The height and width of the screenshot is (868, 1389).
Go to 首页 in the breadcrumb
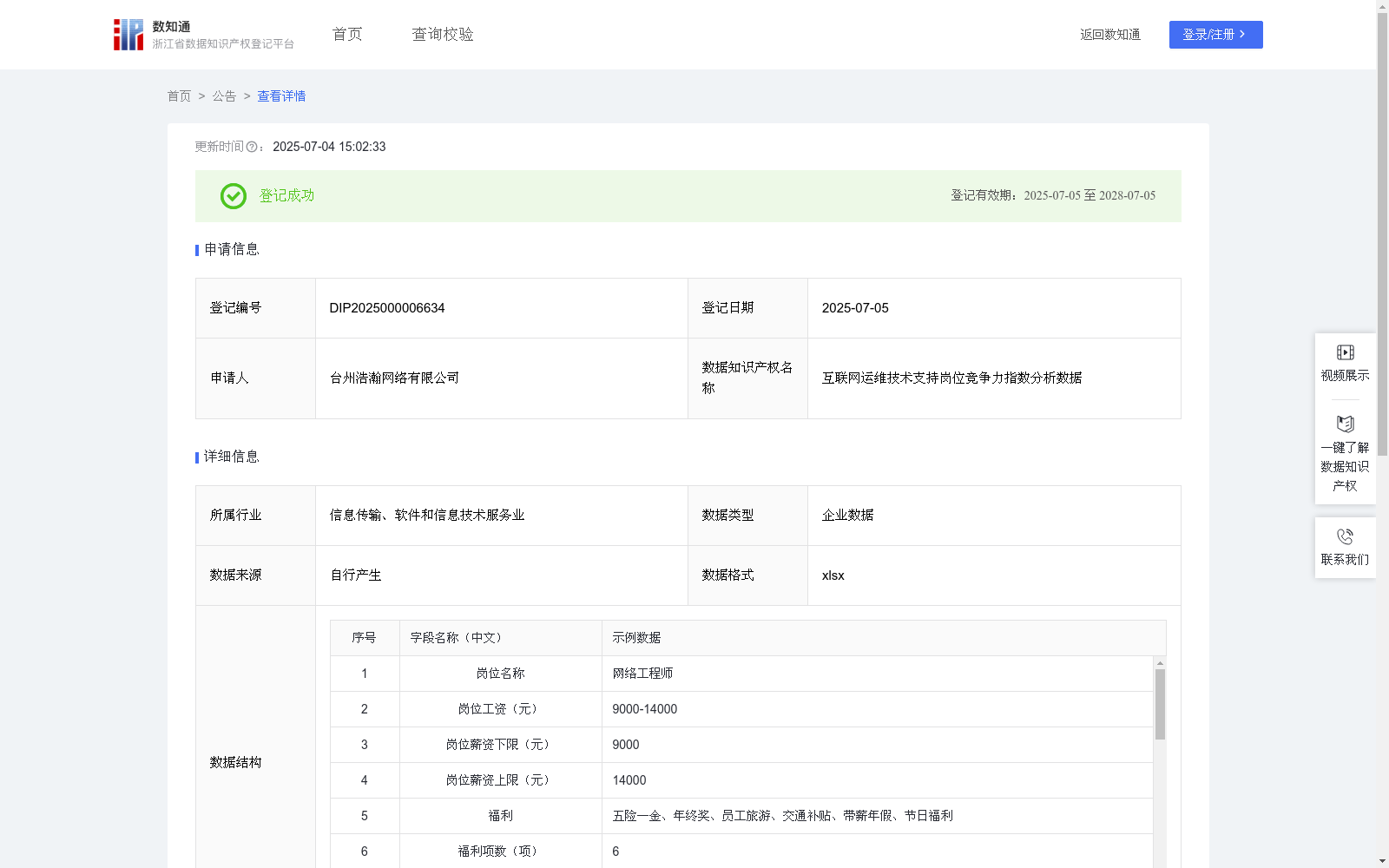point(179,96)
